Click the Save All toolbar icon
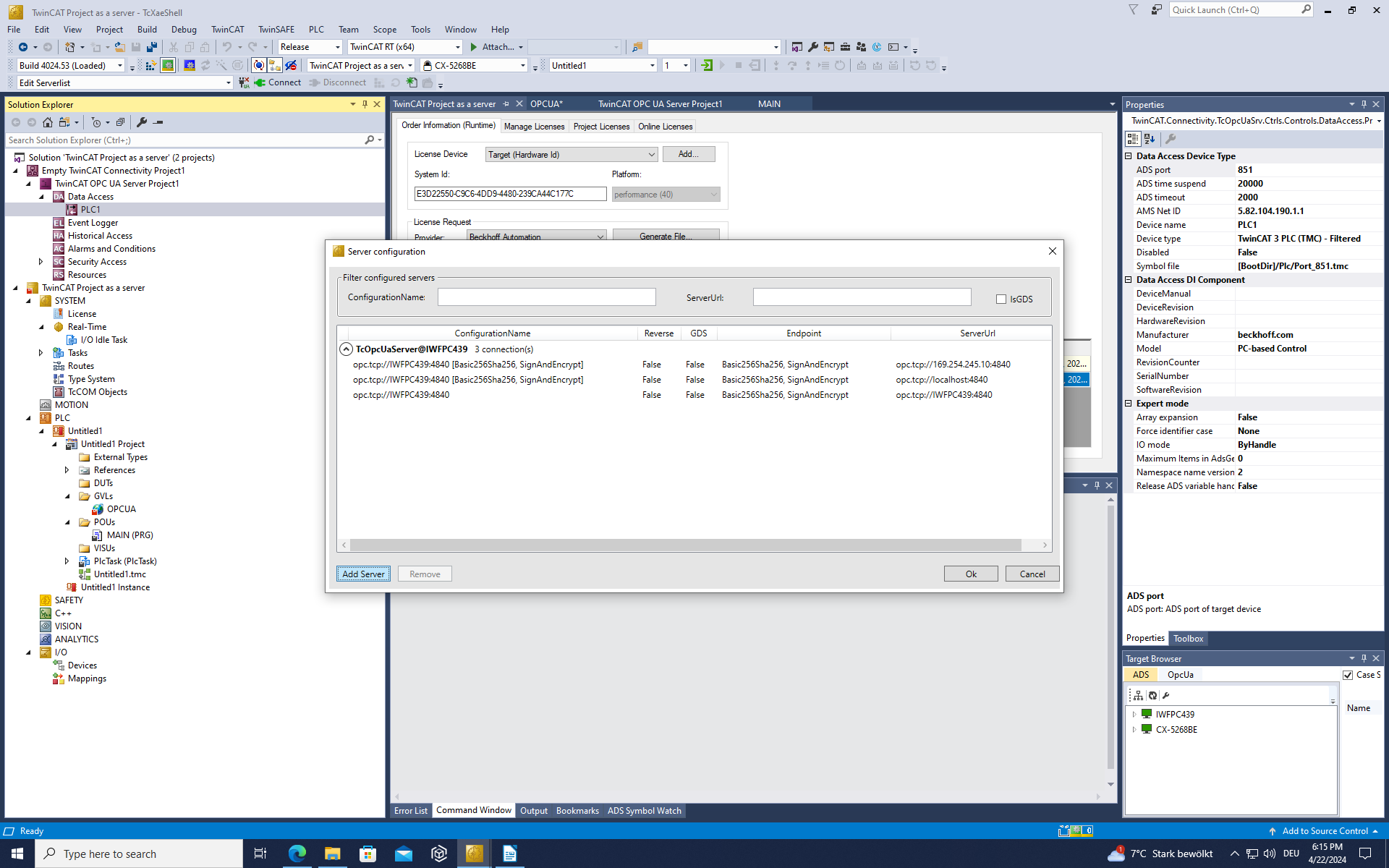Viewport: 1389px width, 868px height. tap(152, 47)
